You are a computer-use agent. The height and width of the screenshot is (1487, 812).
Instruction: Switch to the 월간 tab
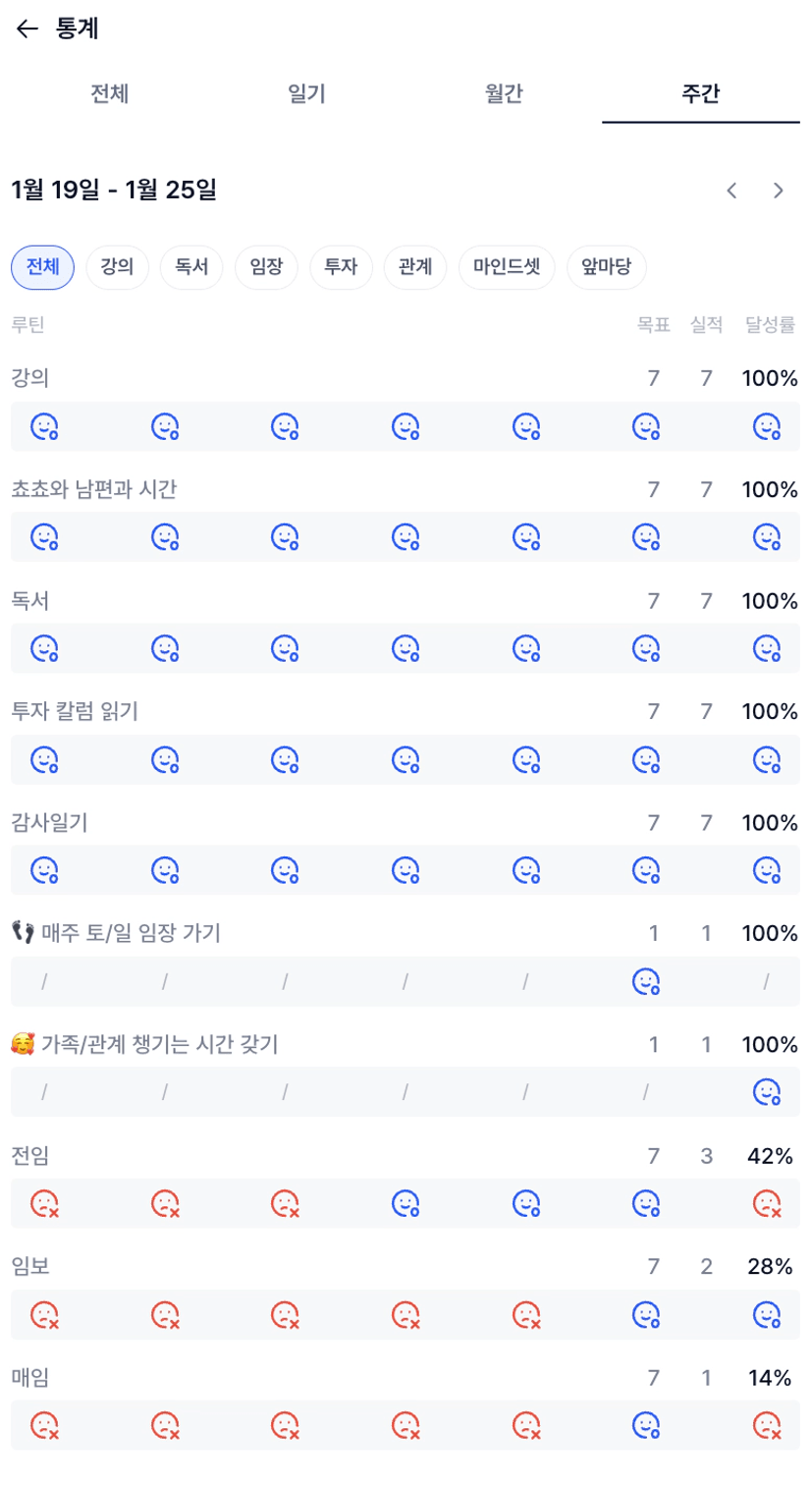(x=504, y=94)
